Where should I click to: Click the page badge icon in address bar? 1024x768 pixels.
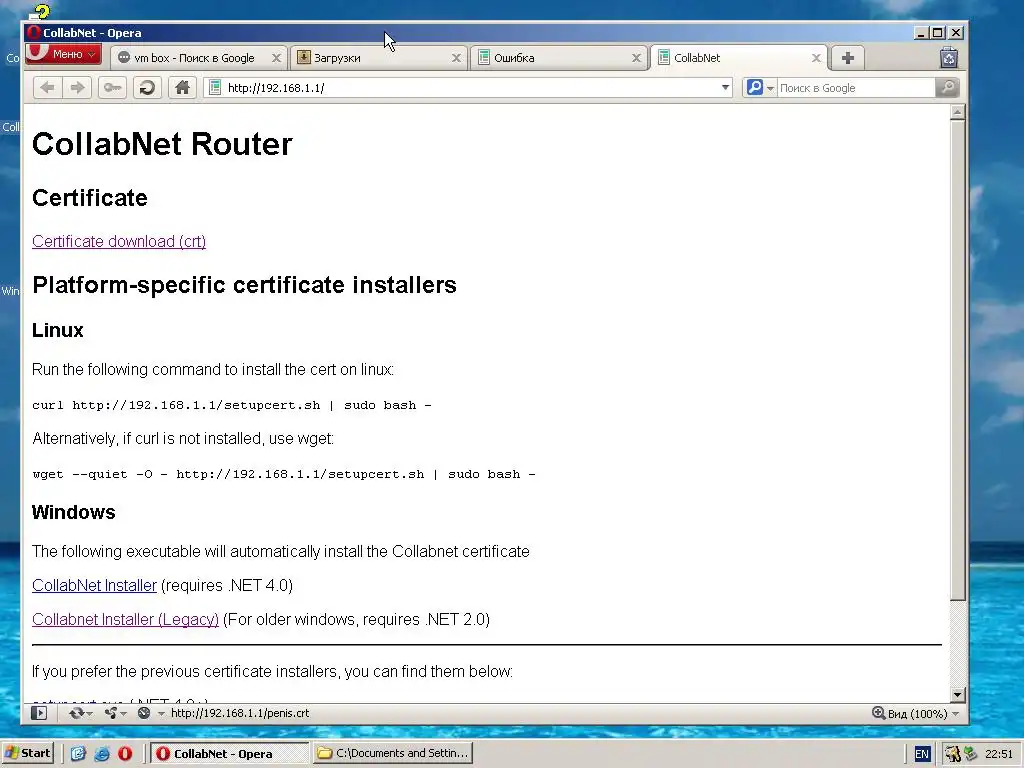click(x=215, y=88)
